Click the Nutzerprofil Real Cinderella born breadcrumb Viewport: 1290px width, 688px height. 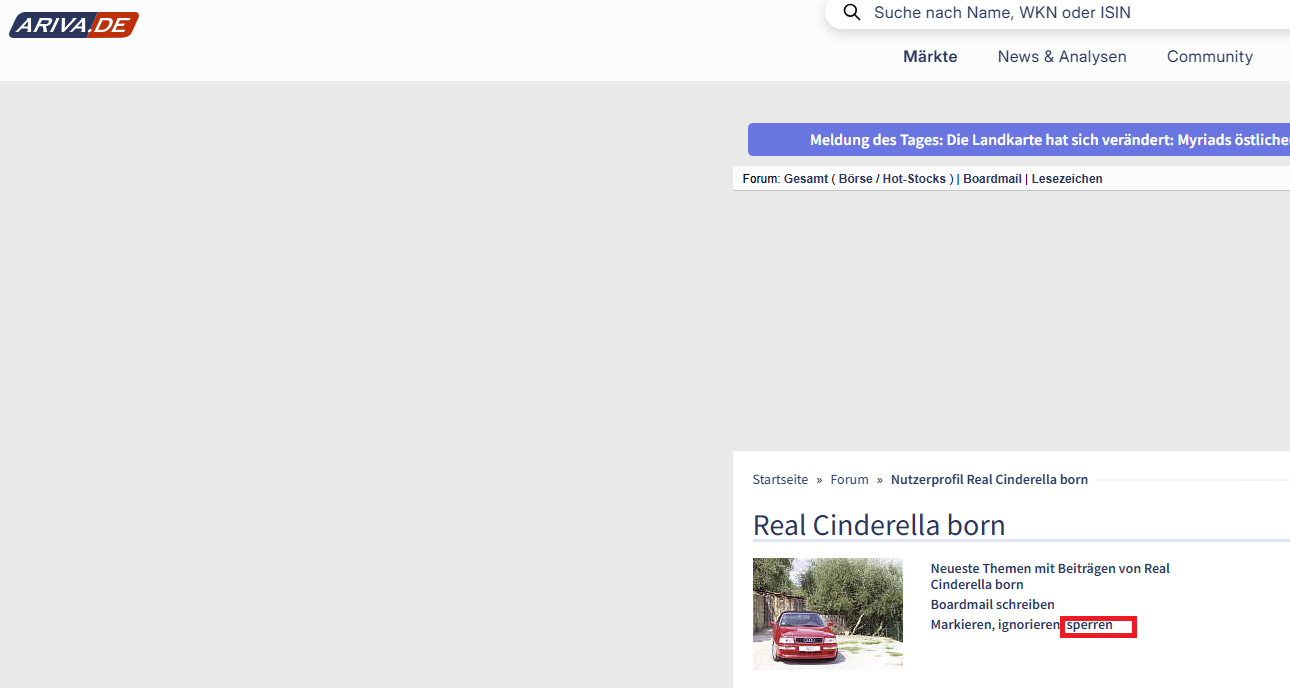pyautogui.click(x=989, y=480)
